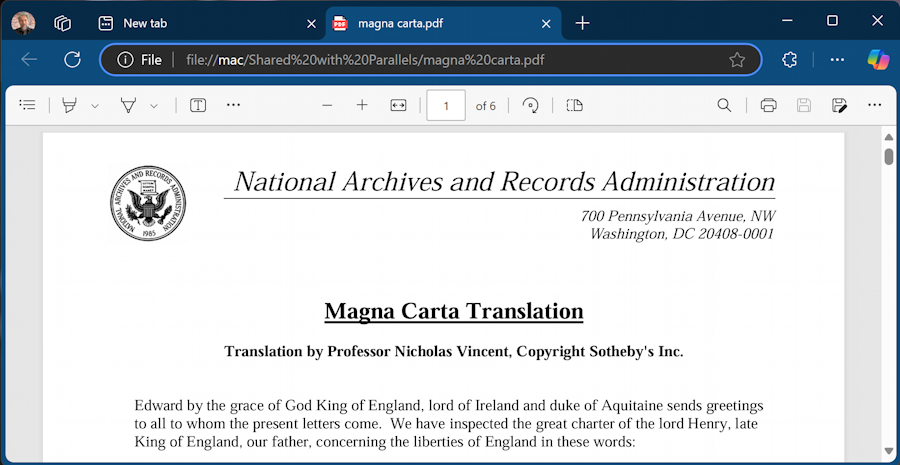This screenshot has width=900, height=465.
Task: Minimize the browser window
Action: click(x=788, y=21)
